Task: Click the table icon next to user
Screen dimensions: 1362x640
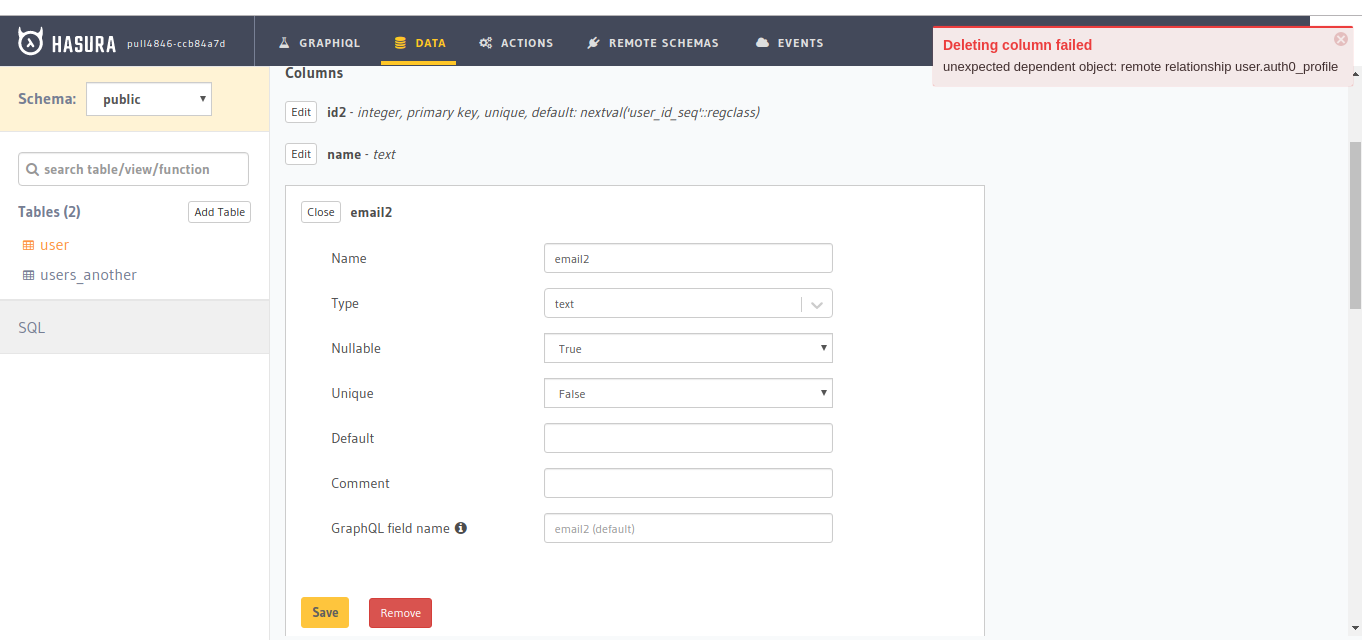Action: pos(28,245)
